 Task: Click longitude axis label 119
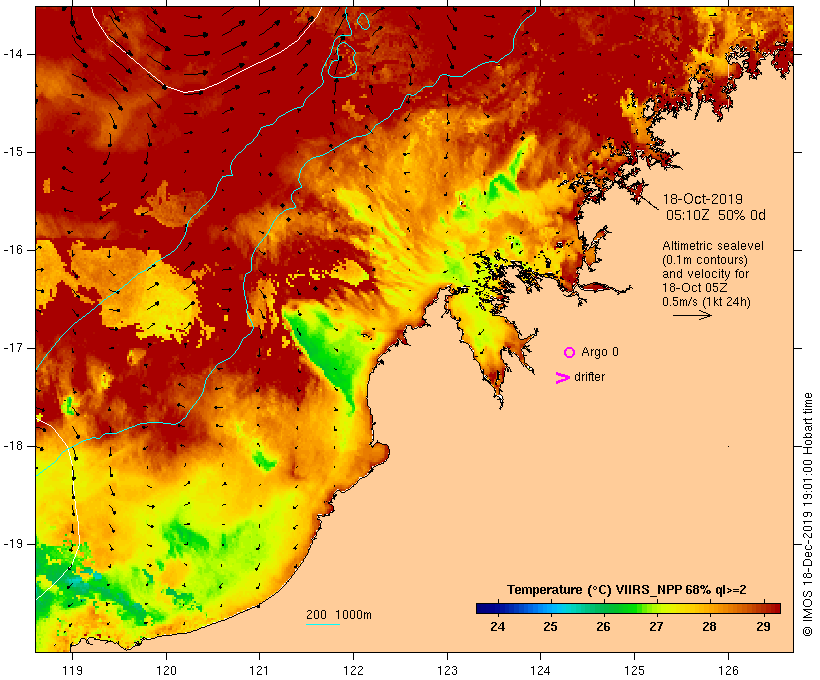point(72,670)
